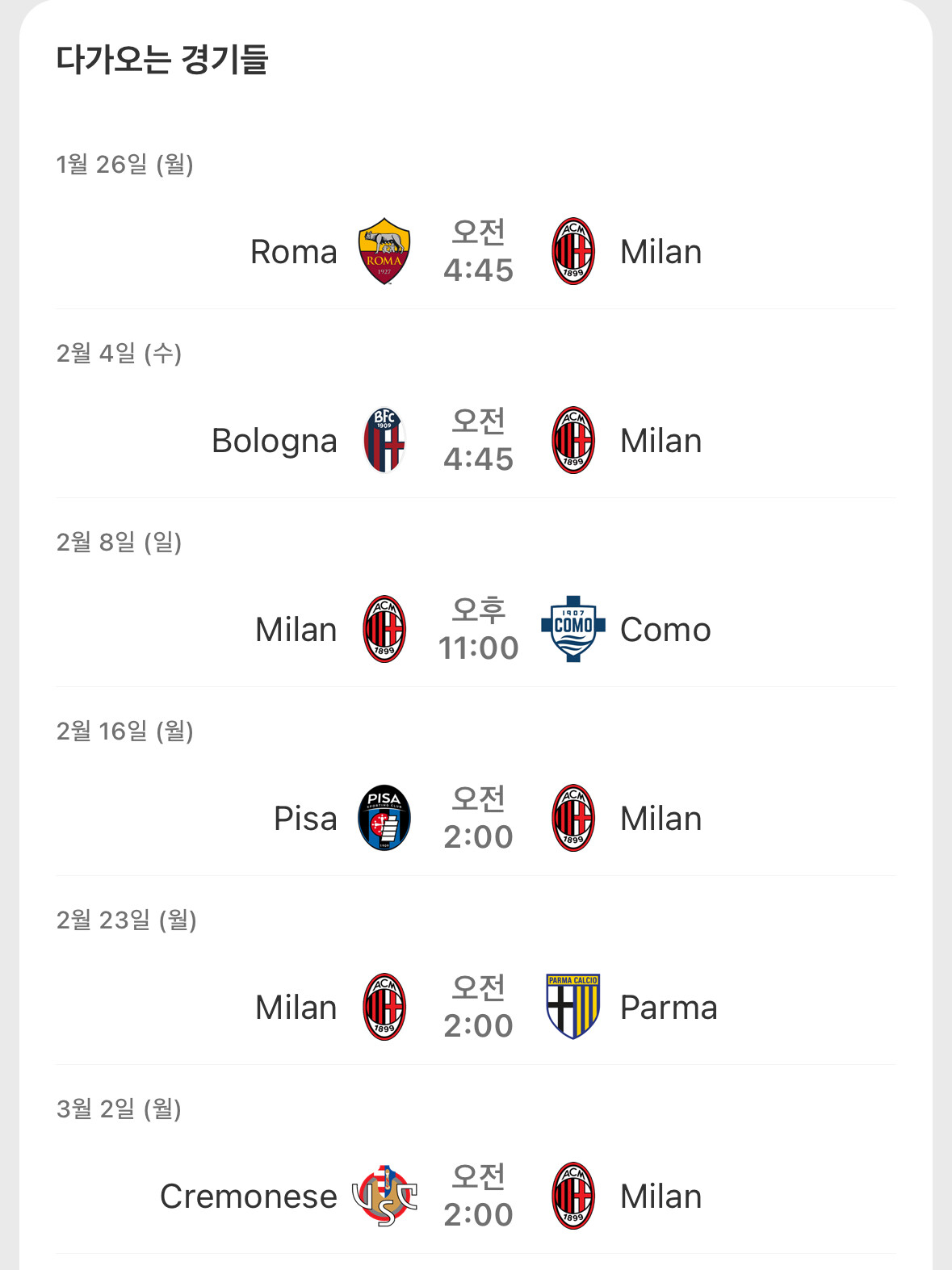Click the Cremonese club crest
The width and height of the screenshot is (952, 1270).
[x=384, y=1196]
